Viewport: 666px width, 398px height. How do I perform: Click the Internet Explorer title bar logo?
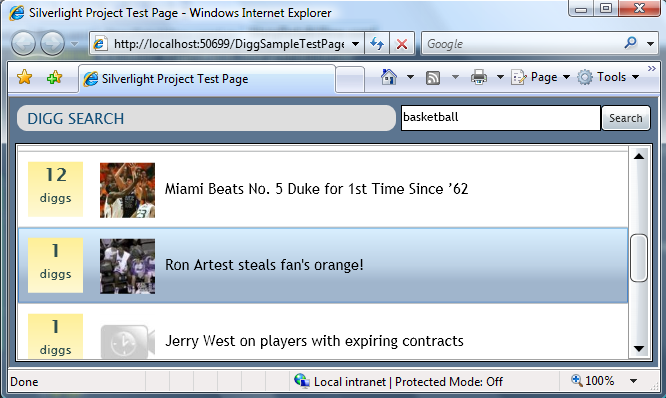(x=17, y=13)
